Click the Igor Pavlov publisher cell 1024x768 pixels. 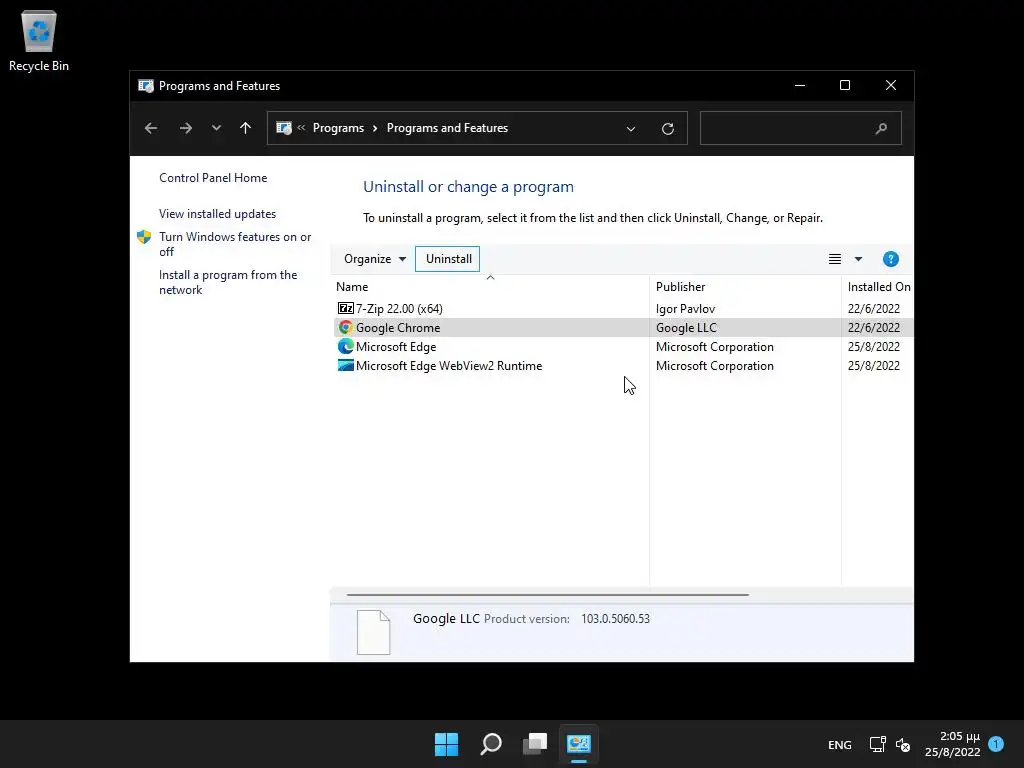click(685, 309)
